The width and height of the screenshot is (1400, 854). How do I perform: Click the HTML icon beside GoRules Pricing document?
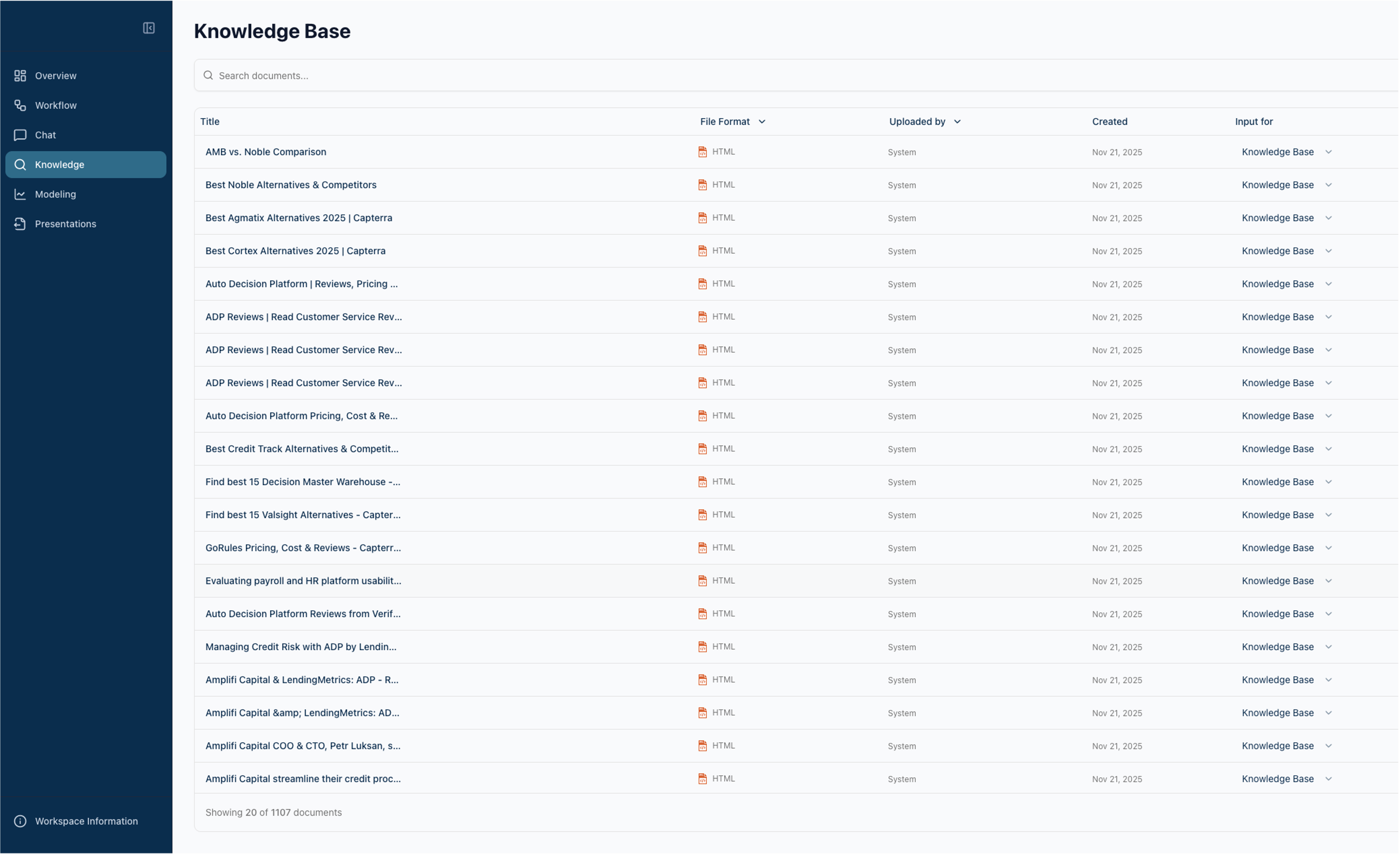click(x=702, y=548)
